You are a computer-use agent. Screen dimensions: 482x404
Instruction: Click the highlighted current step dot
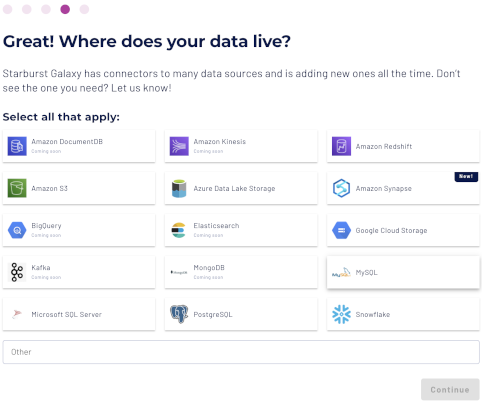(x=65, y=9)
